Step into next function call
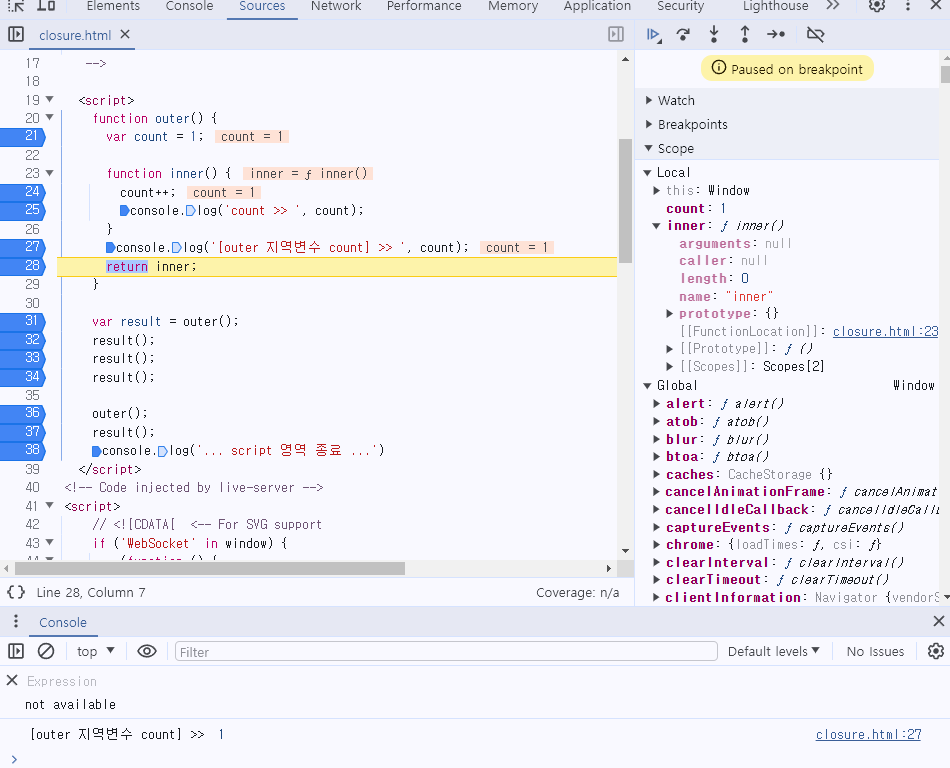Screen dimensions: 950x768 tap(714, 35)
